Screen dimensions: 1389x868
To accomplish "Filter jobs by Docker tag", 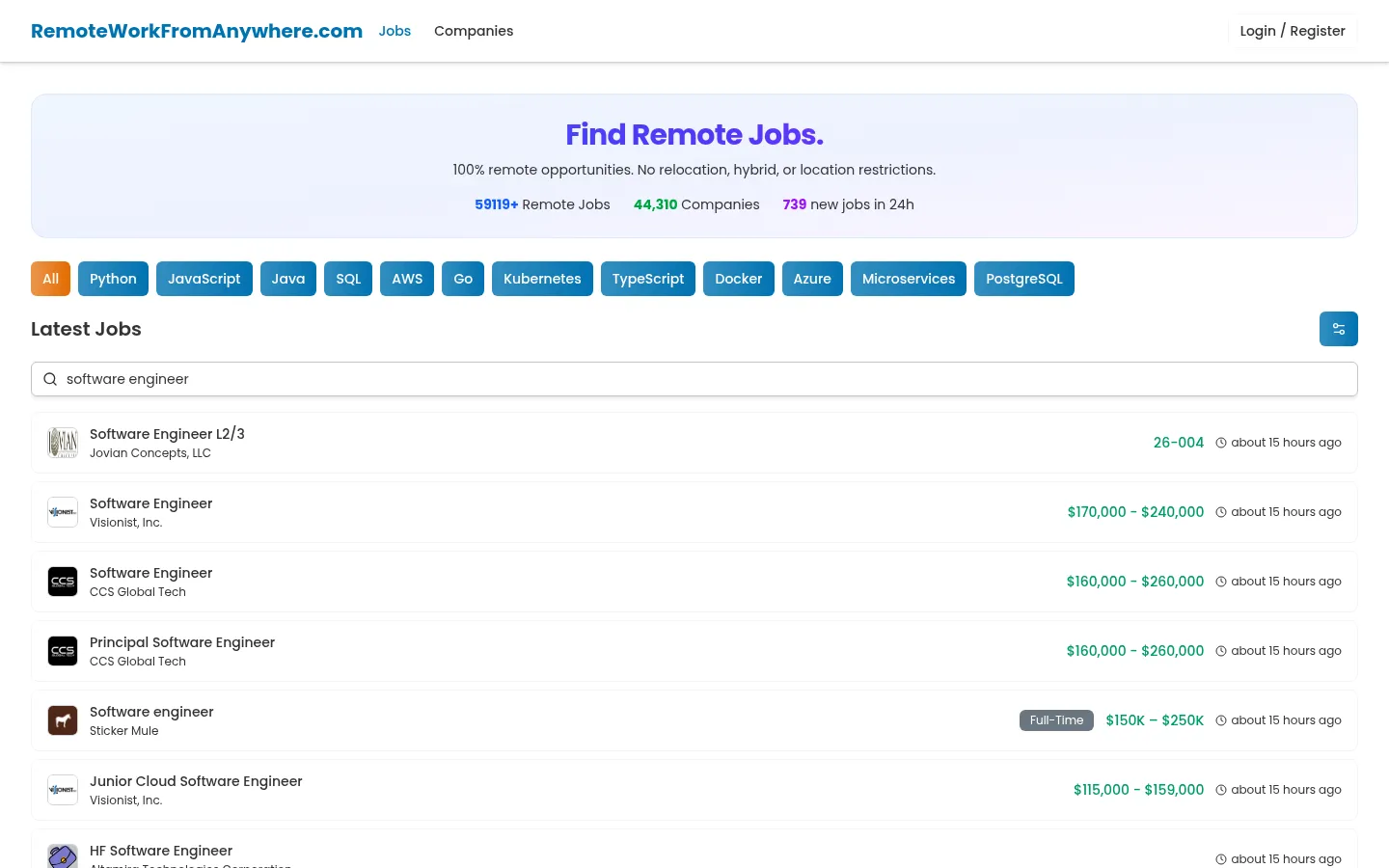I will click(739, 279).
